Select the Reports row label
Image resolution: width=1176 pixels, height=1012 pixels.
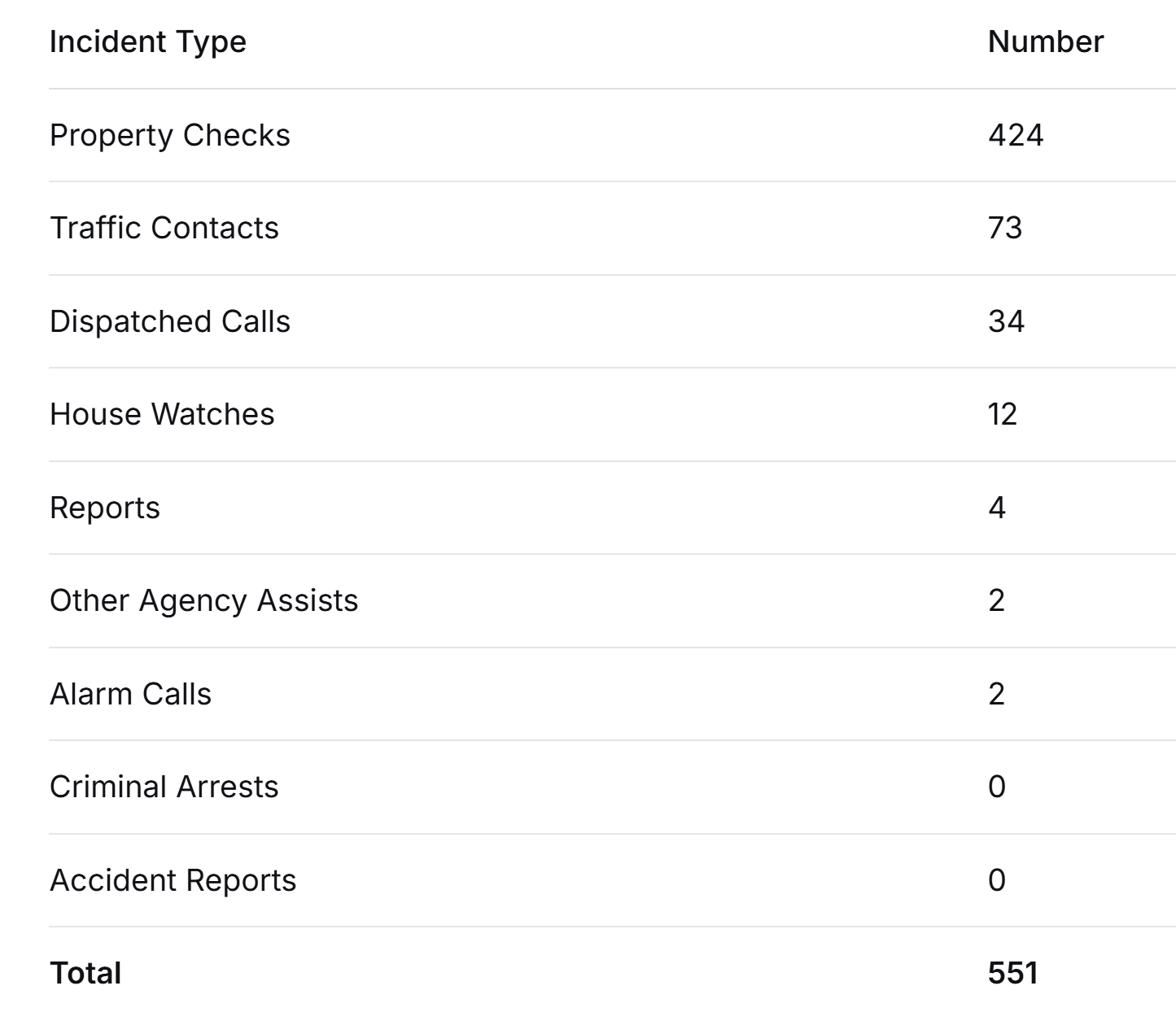click(x=105, y=508)
